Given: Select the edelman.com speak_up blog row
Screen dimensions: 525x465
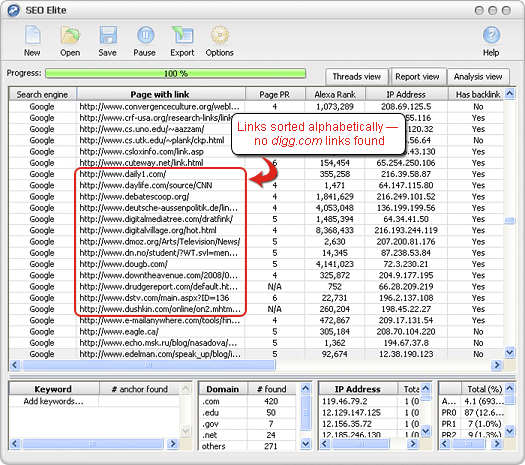Looking at the screenshot, I should (256, 354).
